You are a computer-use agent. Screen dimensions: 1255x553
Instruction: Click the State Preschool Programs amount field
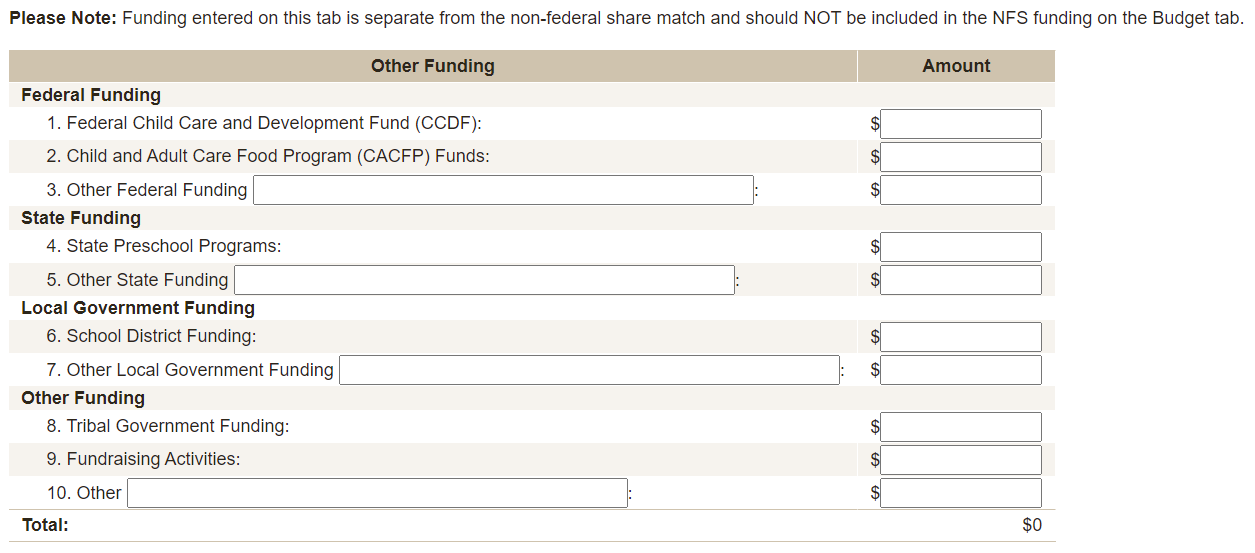(x=960, y=247)
